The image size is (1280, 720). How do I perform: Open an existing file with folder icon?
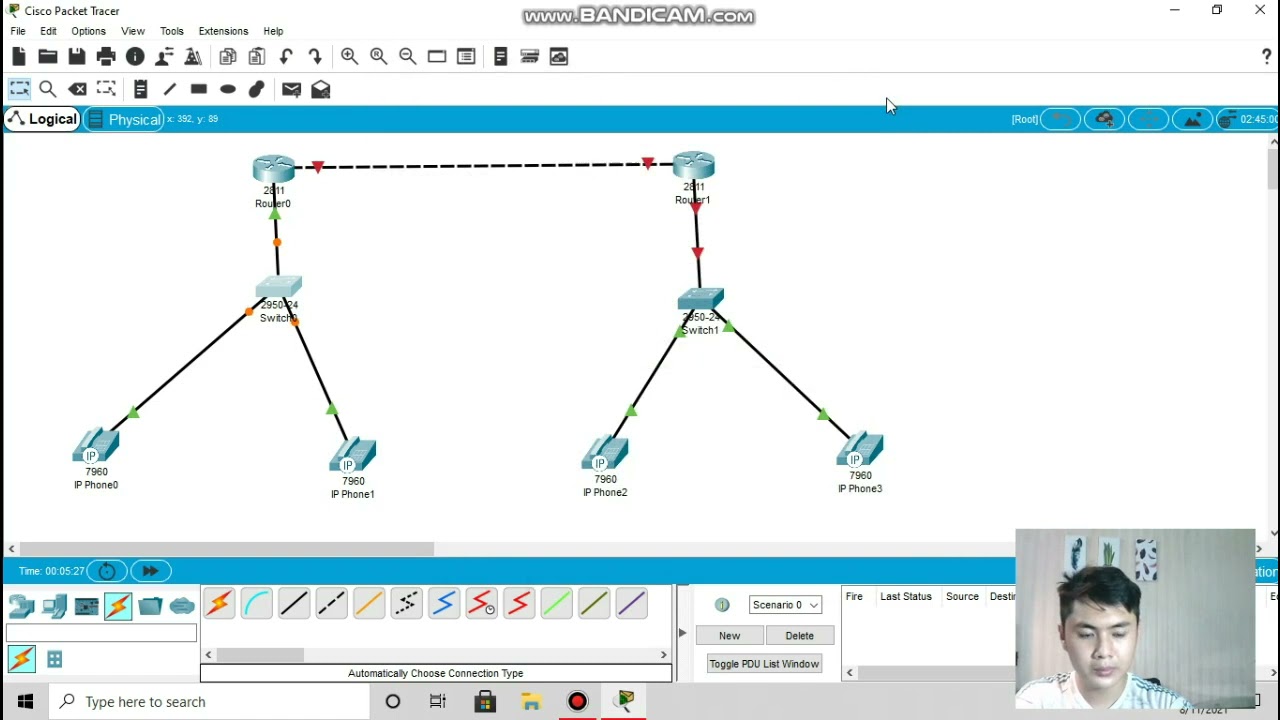pos(47,57)
